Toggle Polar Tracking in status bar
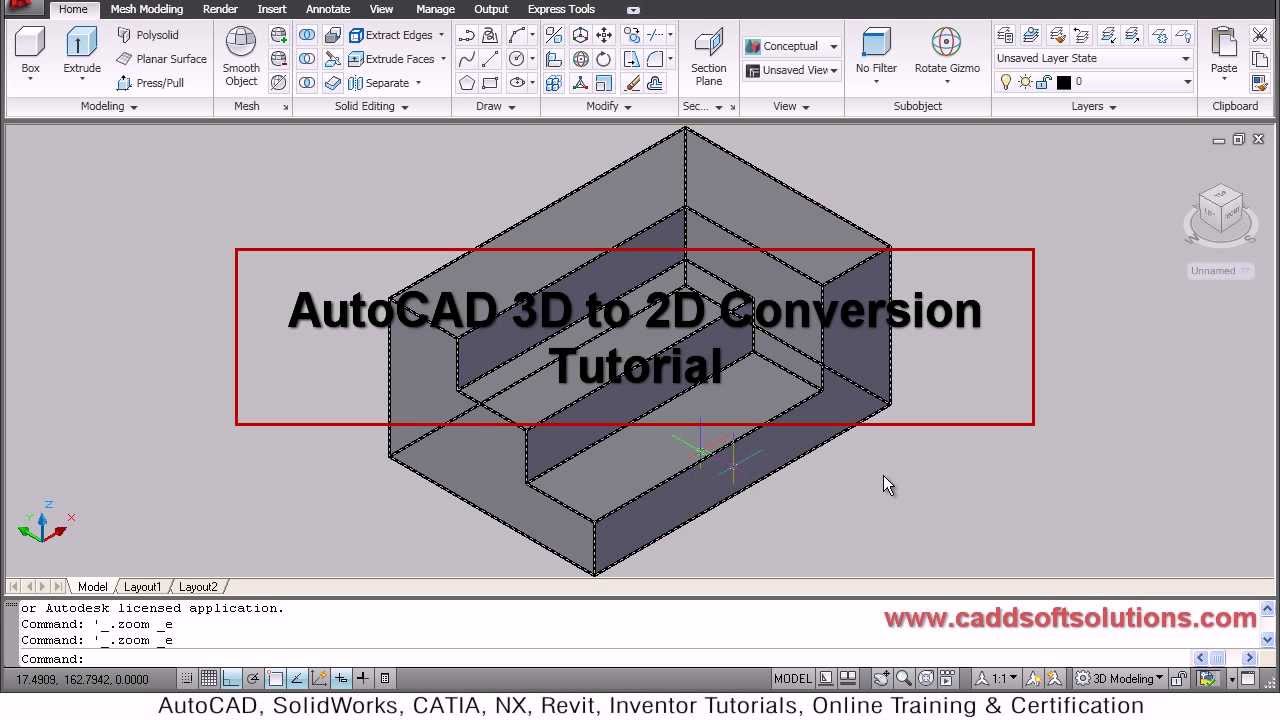The width and height of the screenshot is (1280, 720). coord(253,679)
